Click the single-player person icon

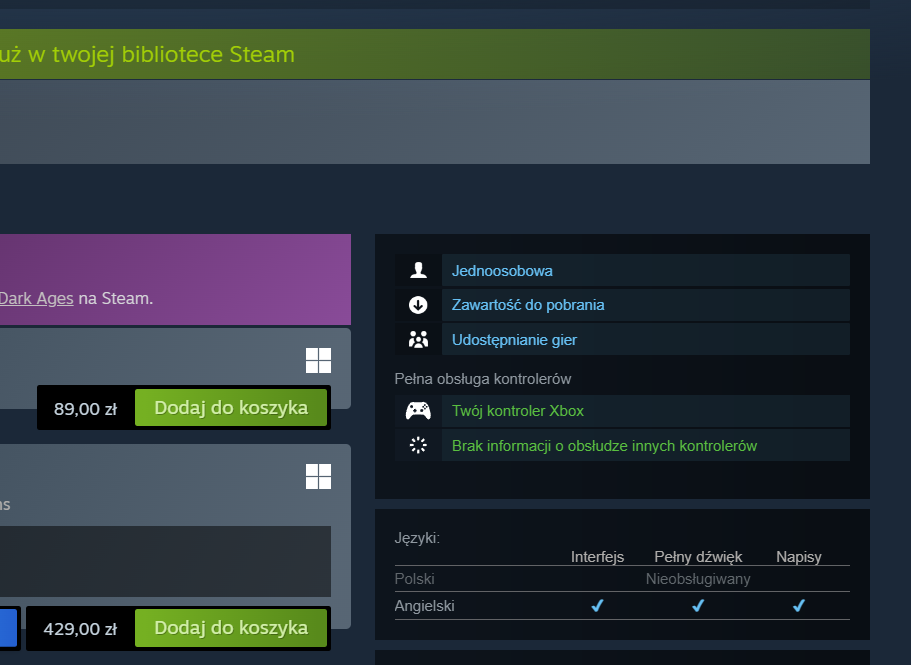pos(418,270)
